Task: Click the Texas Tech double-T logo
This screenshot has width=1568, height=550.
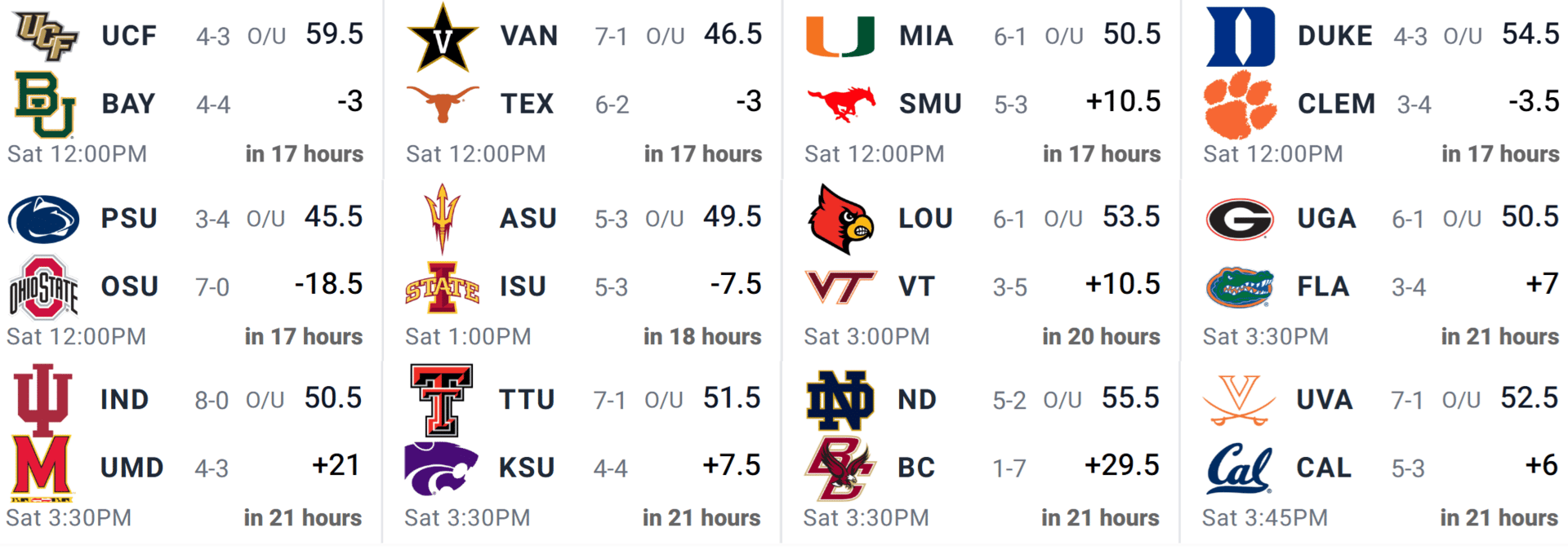Action: click(442, 400)
